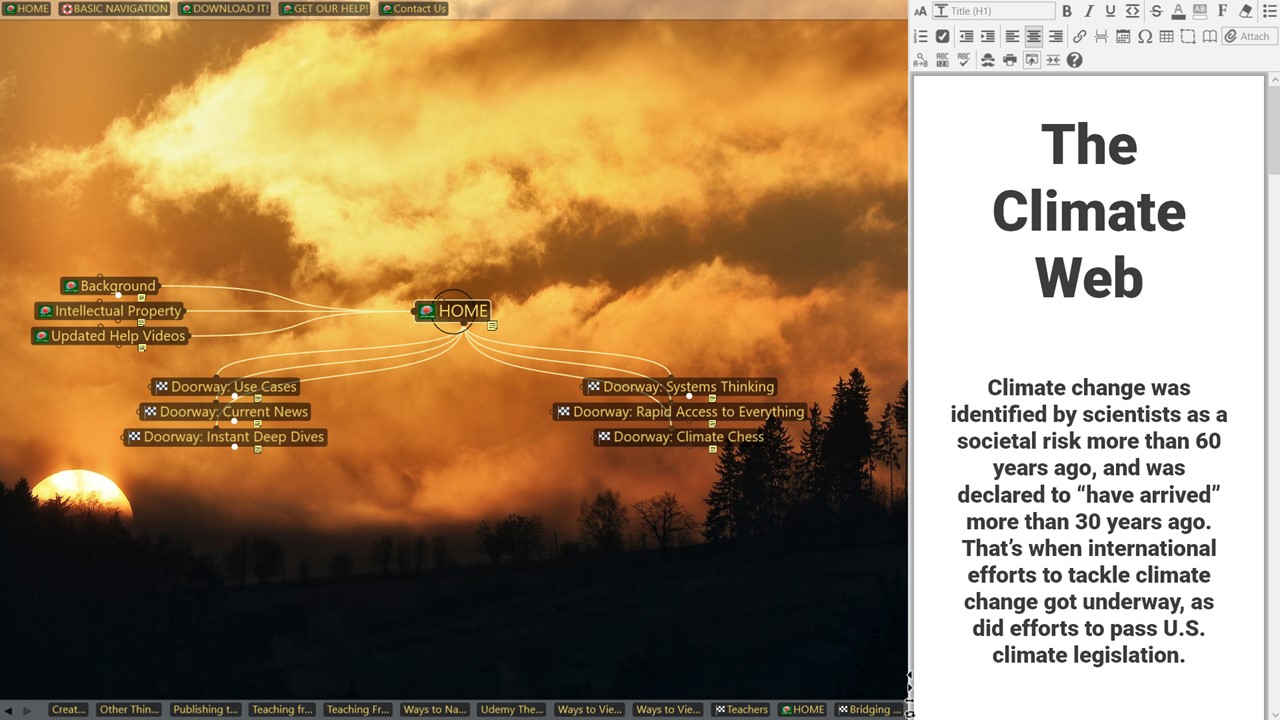Viewport: 1280px width, 720px height.
Task: Select the Background thought
Action: 109,286
